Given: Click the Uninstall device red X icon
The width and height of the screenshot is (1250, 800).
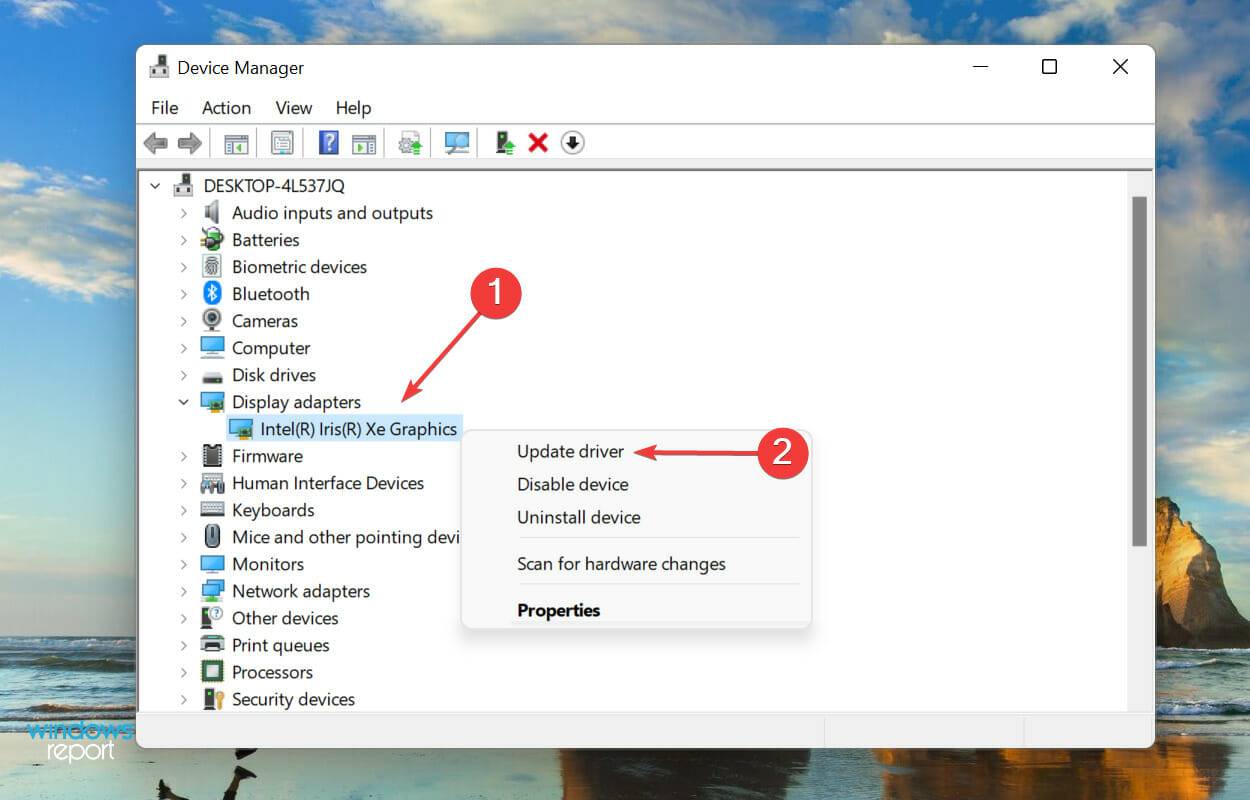Looking at the screenshot, I should (x=538, y=142).
